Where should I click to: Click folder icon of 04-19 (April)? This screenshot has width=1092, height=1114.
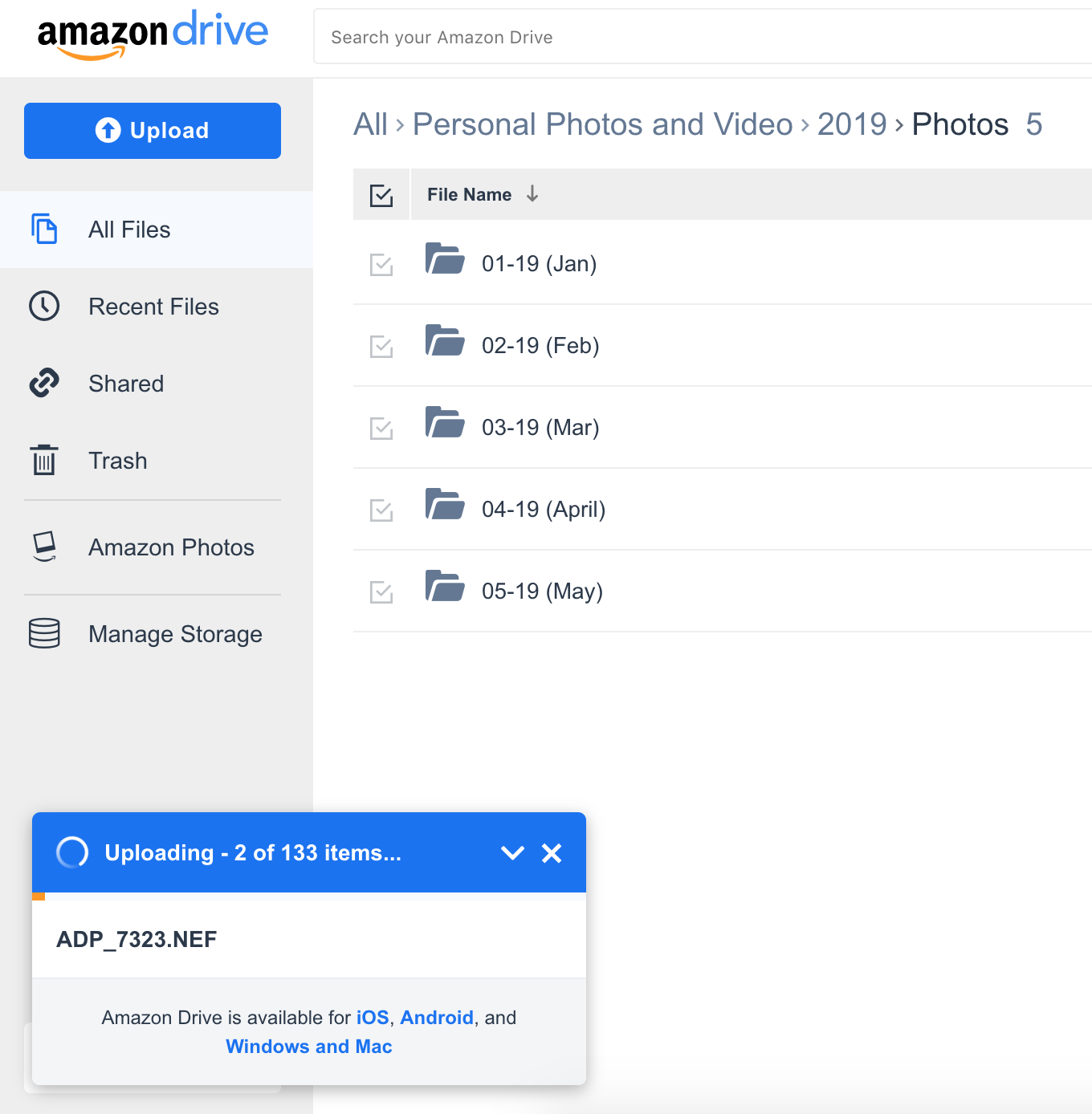pyautogui.click(x=445, y=504)
